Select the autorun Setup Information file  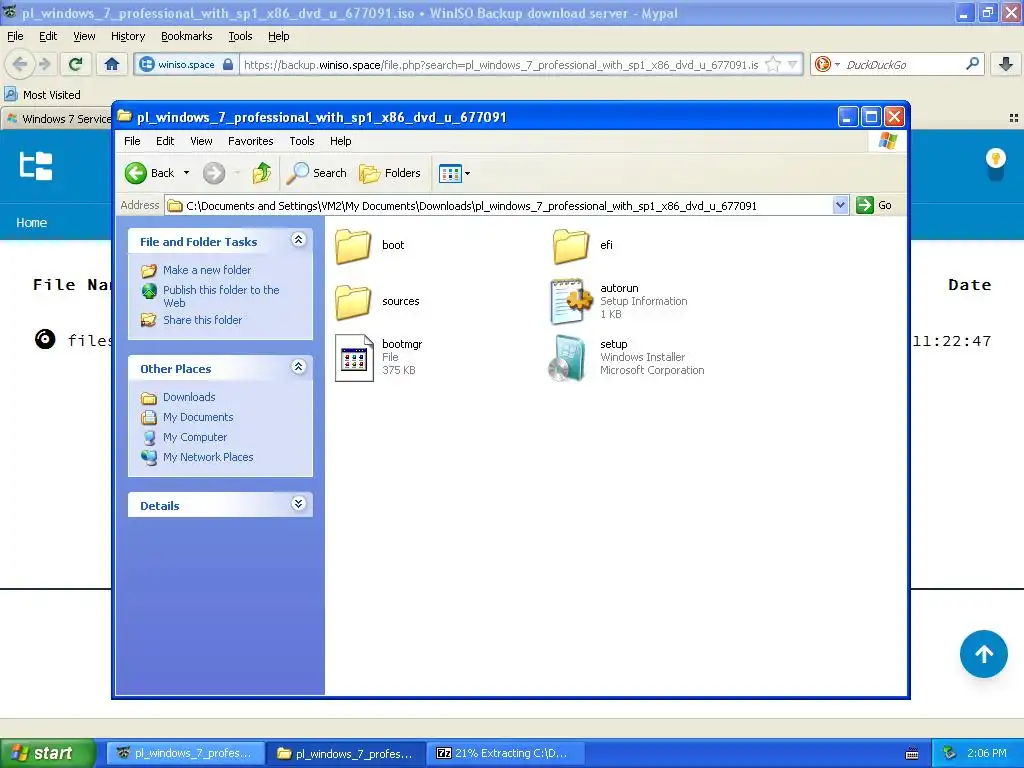pos(570,301)
